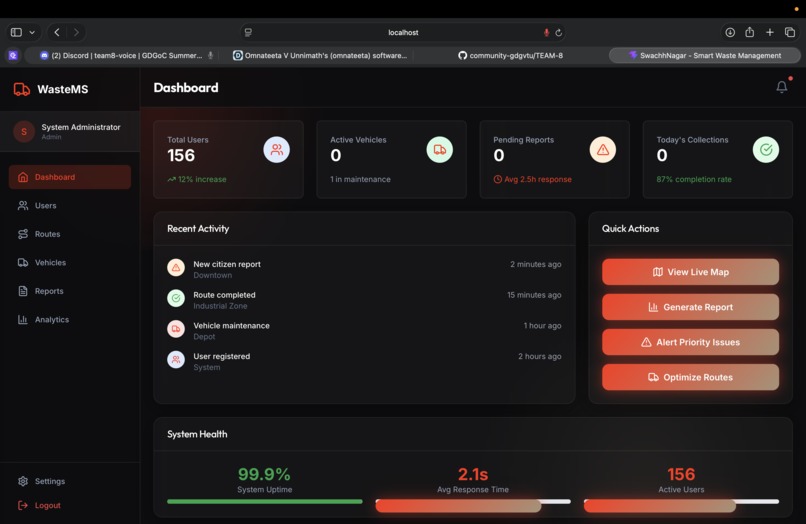
Task: Click the User registered entry
Action: (x=364, y=361)
